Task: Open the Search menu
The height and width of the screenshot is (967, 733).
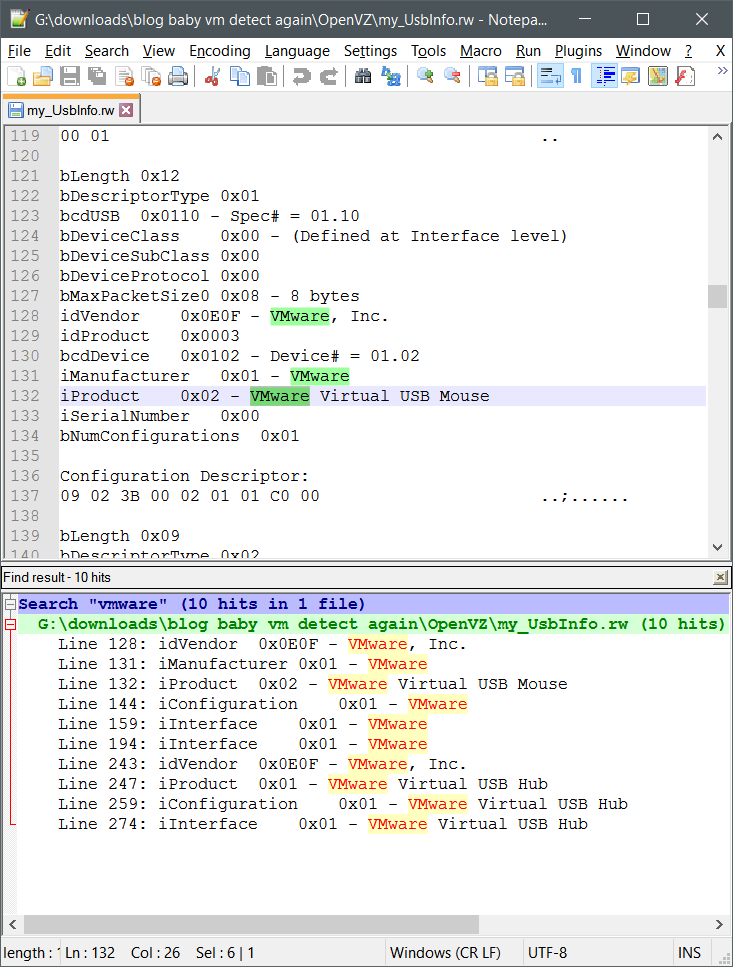Action: [107, 51]
